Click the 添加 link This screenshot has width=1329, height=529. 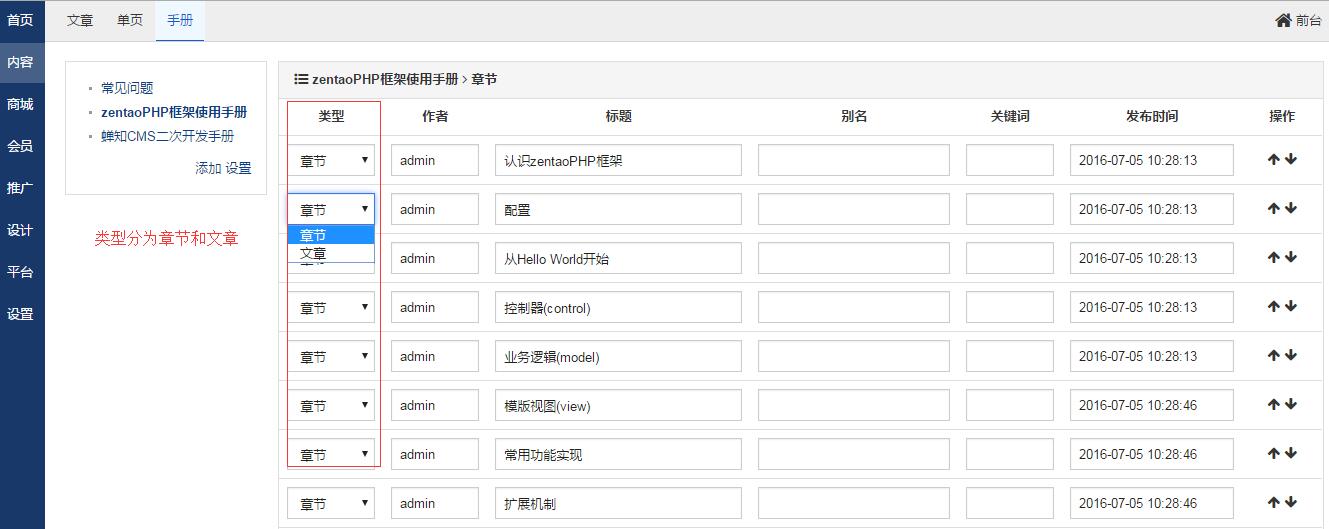click(208, 168)
